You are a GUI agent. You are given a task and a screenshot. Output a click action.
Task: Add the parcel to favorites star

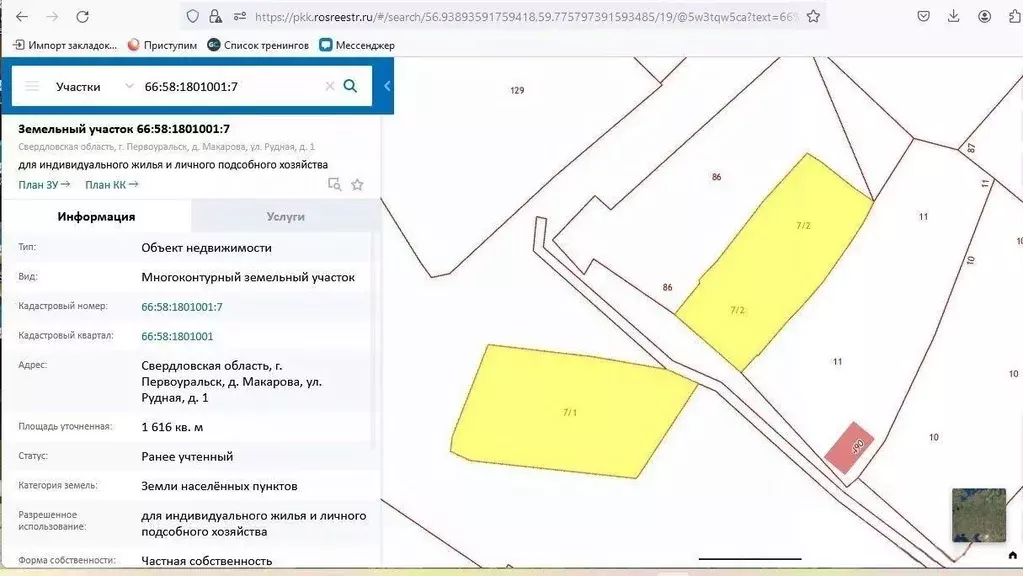(357, 185)
